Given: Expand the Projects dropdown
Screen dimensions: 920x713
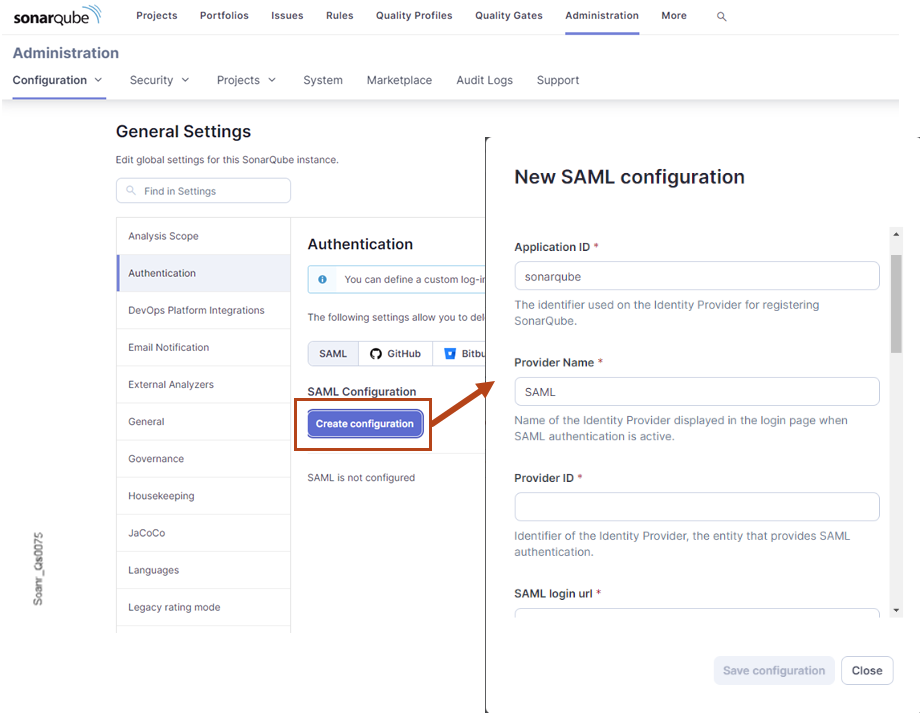Looking at the screenshot, I should 246,79.
